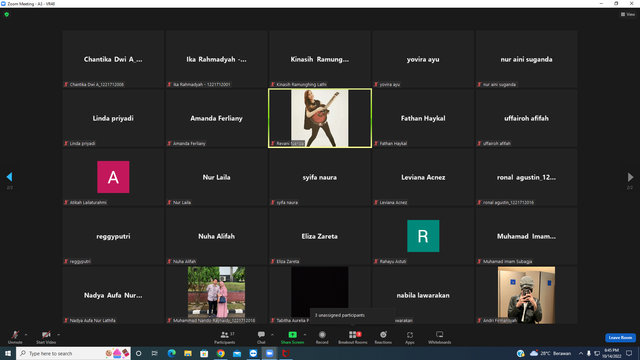Image resolution: width=640 pixels, height=360 pixels.
Task: Click the green encryption shield icon
Action: point(7,14)
